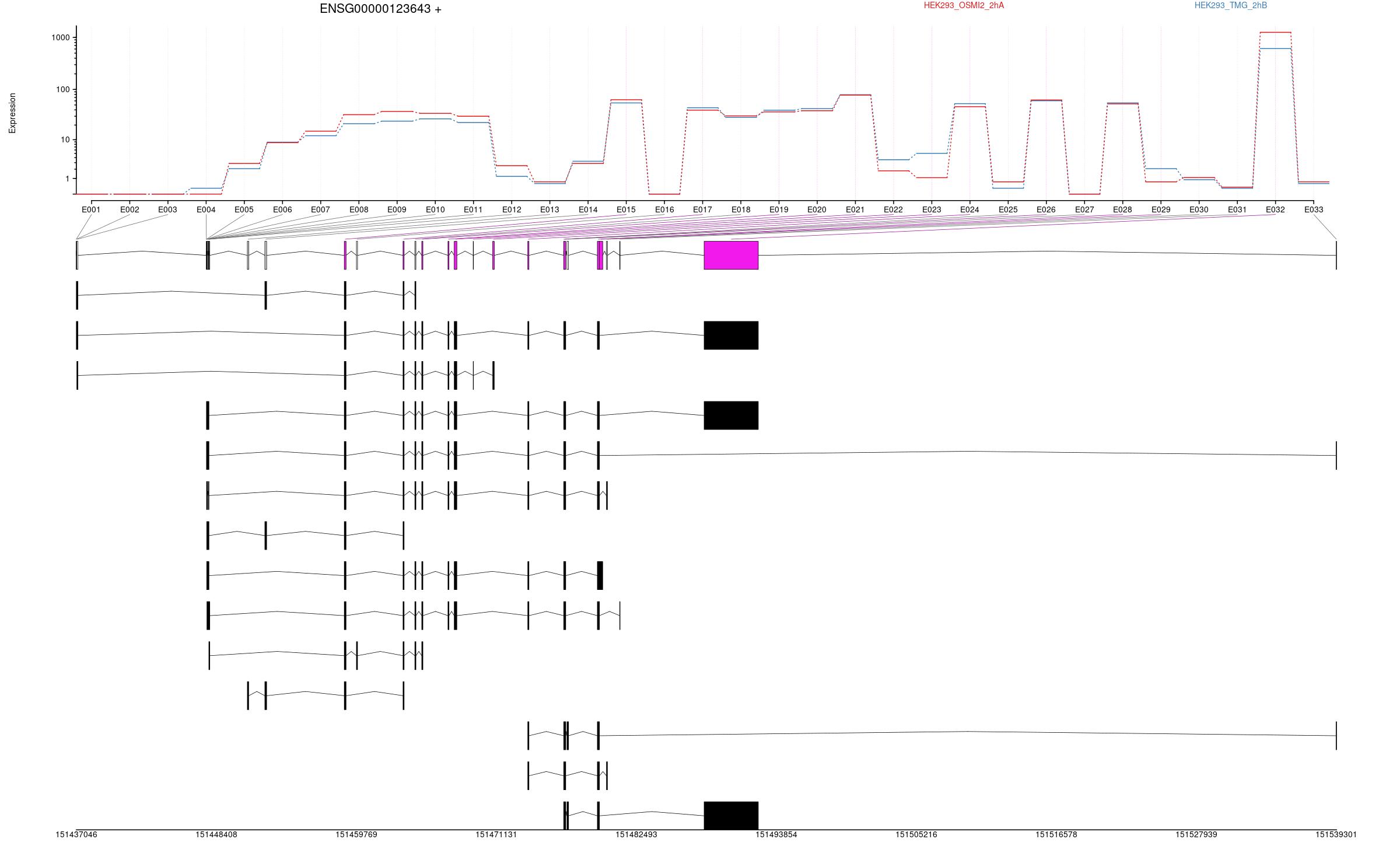Click genomic coordinate 151539301
The width and height of the screenshot is (1400, 846).
(1336, 835)
